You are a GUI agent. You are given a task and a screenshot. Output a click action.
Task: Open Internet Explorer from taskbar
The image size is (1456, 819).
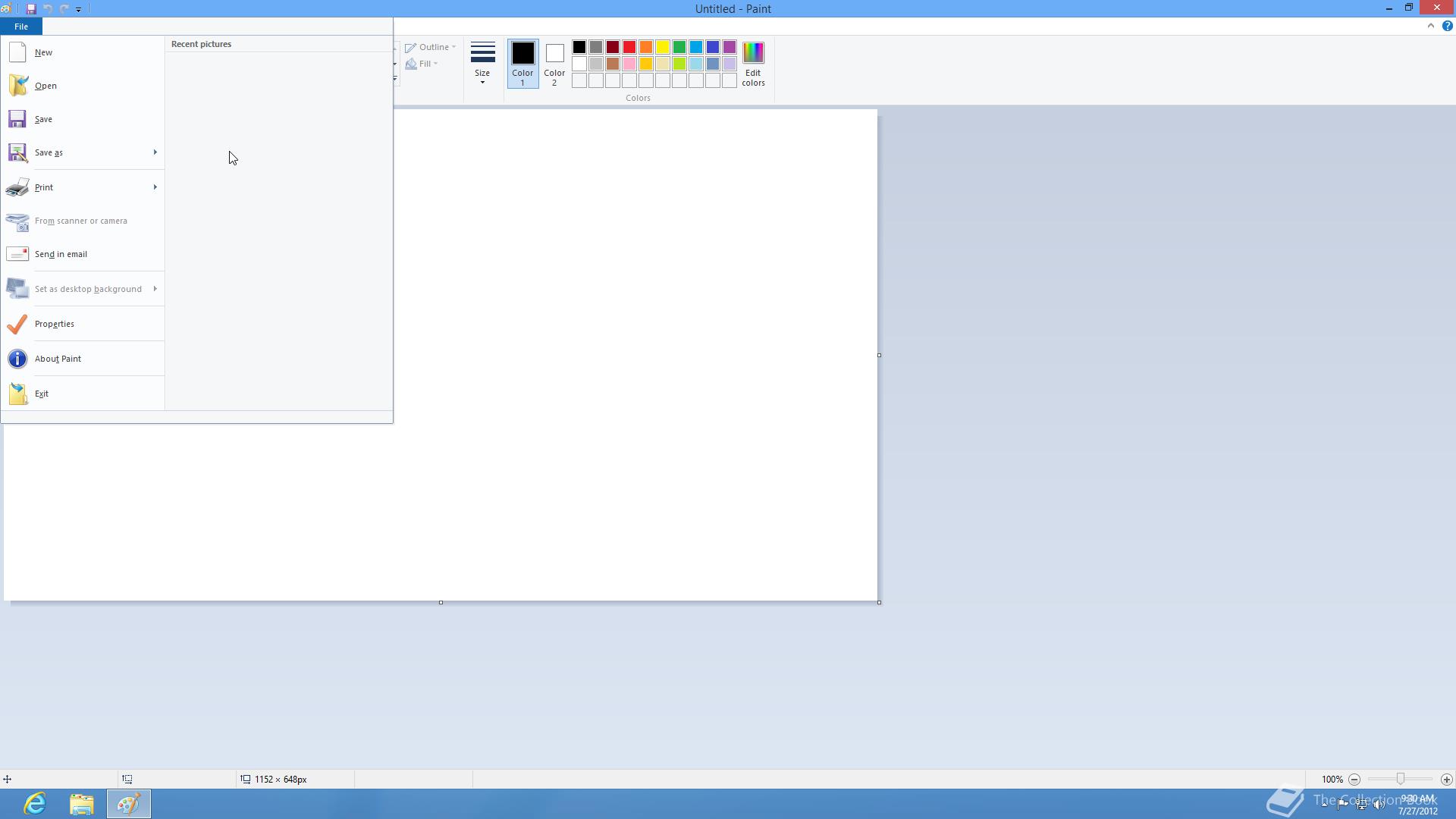coord(35,804)
